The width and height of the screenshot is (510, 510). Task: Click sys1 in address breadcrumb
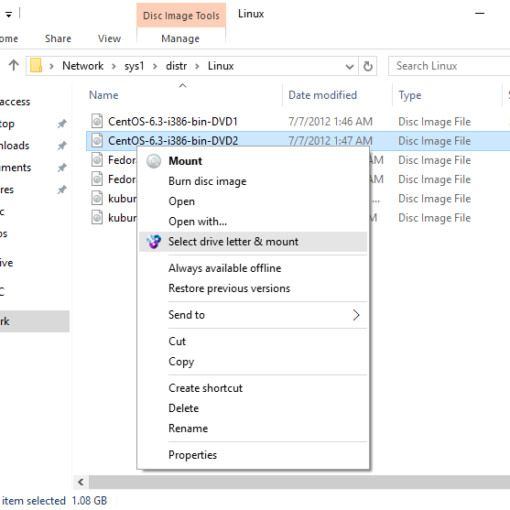pyautogui.click(x=134, y=66)
